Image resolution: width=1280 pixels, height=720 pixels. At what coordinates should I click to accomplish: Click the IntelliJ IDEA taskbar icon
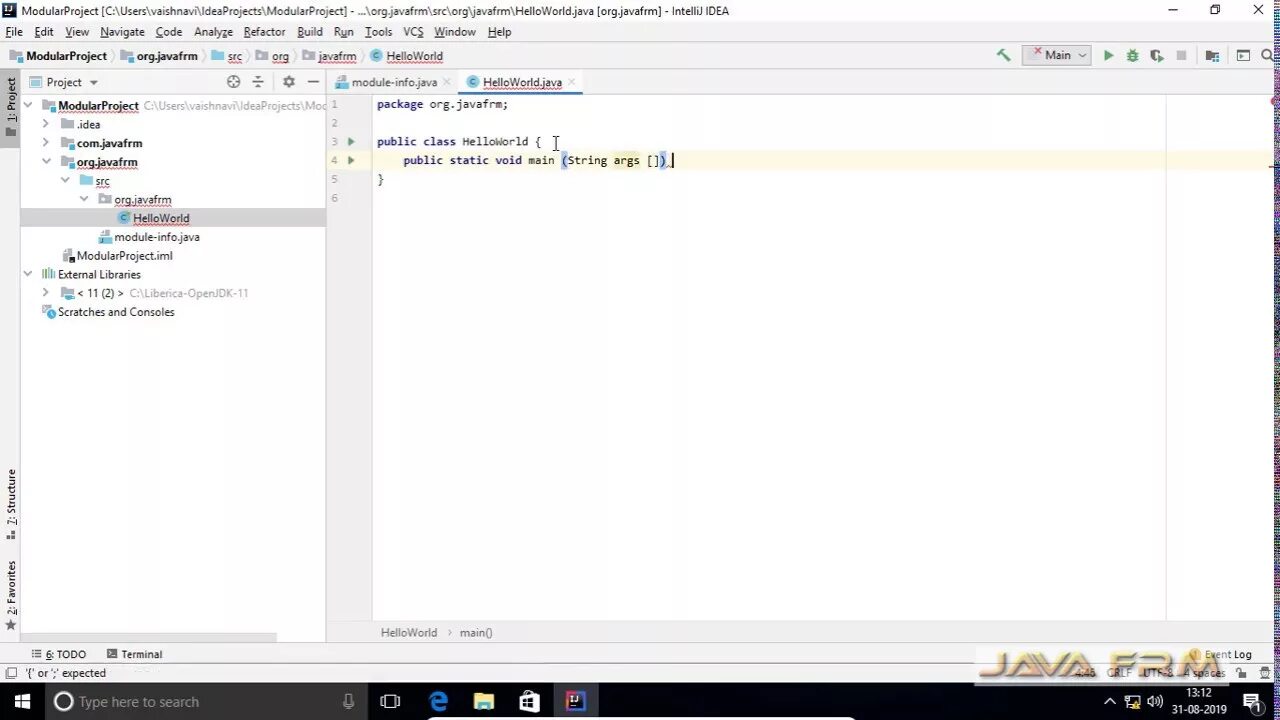click(575, 702)
